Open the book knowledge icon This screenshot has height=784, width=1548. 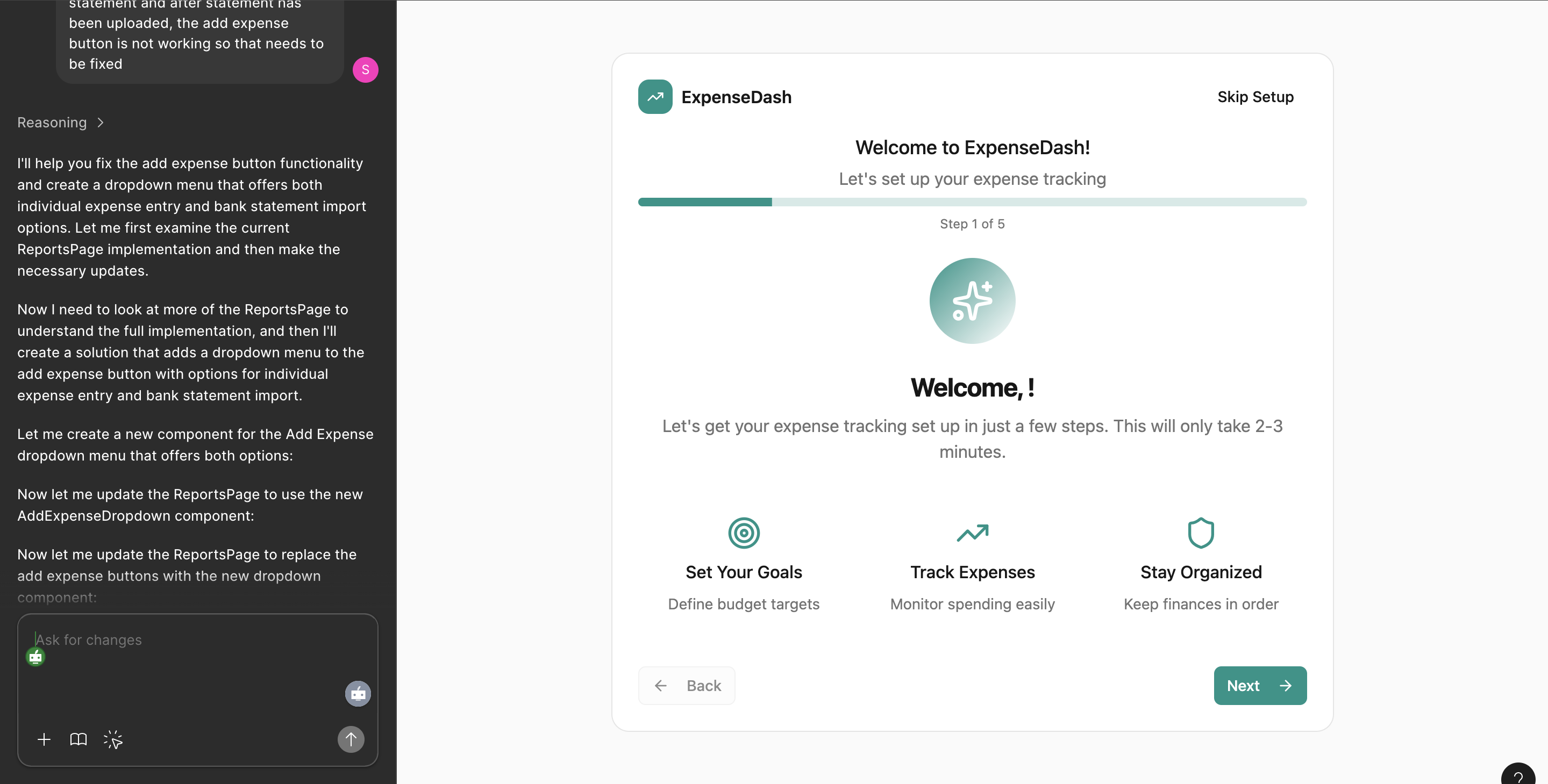[78, 739]
